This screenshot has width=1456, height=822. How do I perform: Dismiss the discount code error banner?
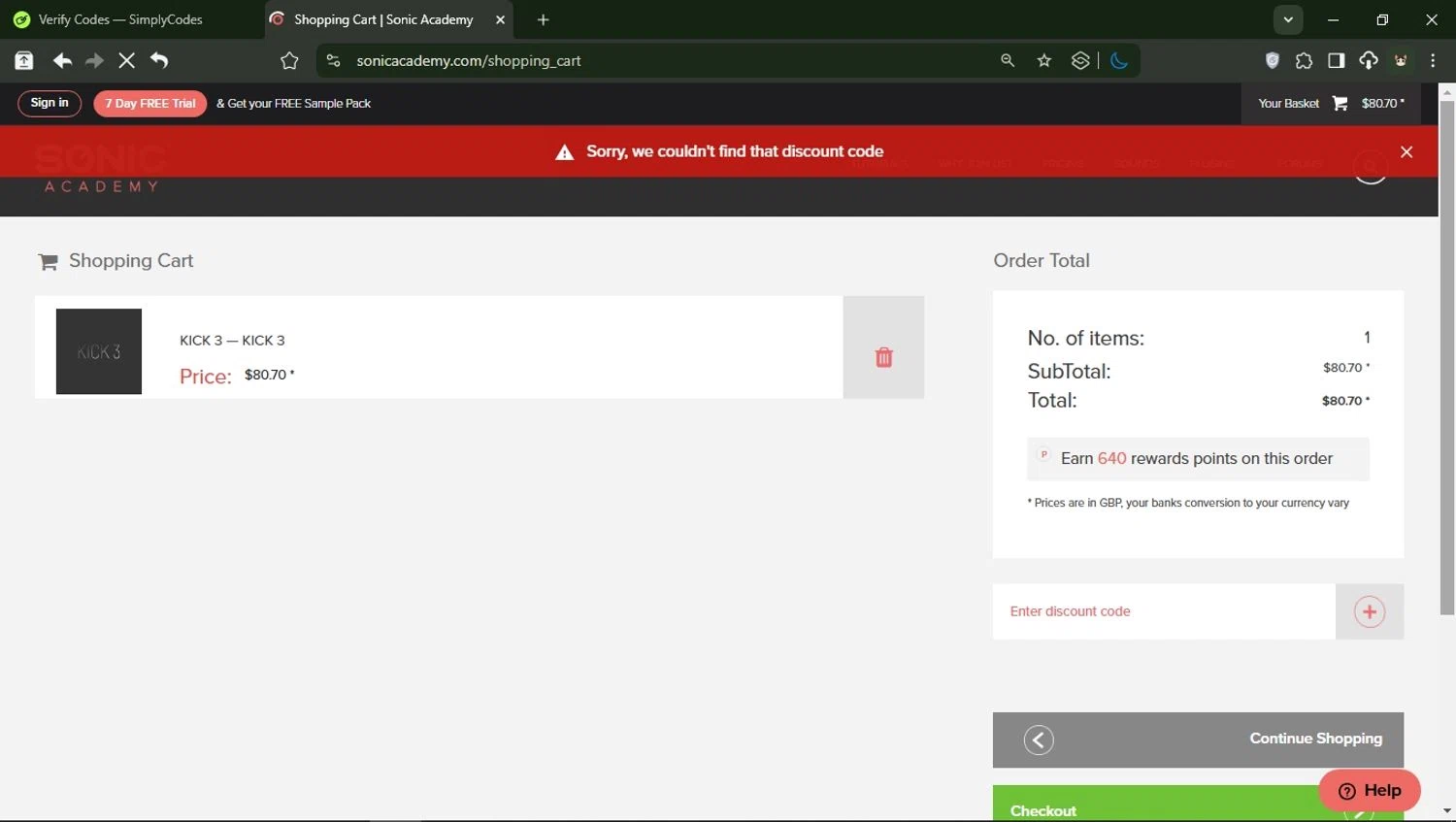(x=1406, y=151)
